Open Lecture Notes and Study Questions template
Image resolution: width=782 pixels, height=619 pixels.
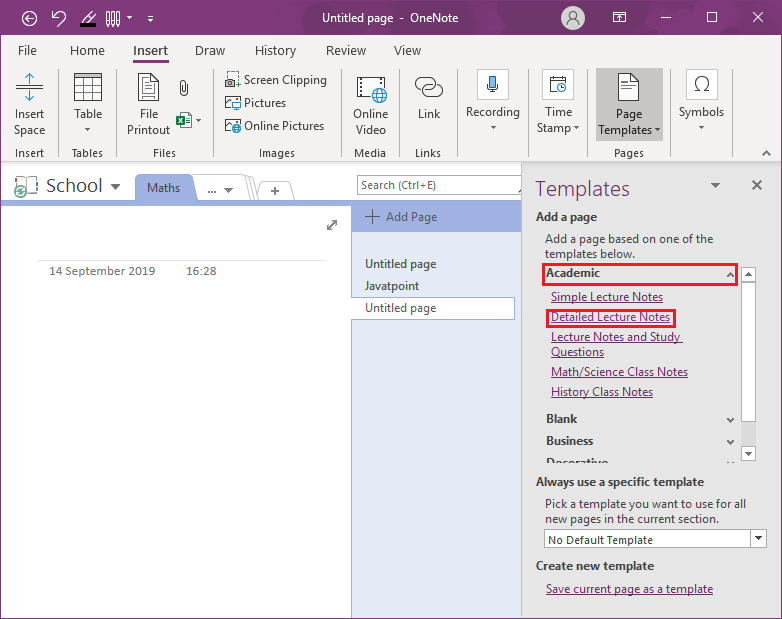[x=616, y=344]
